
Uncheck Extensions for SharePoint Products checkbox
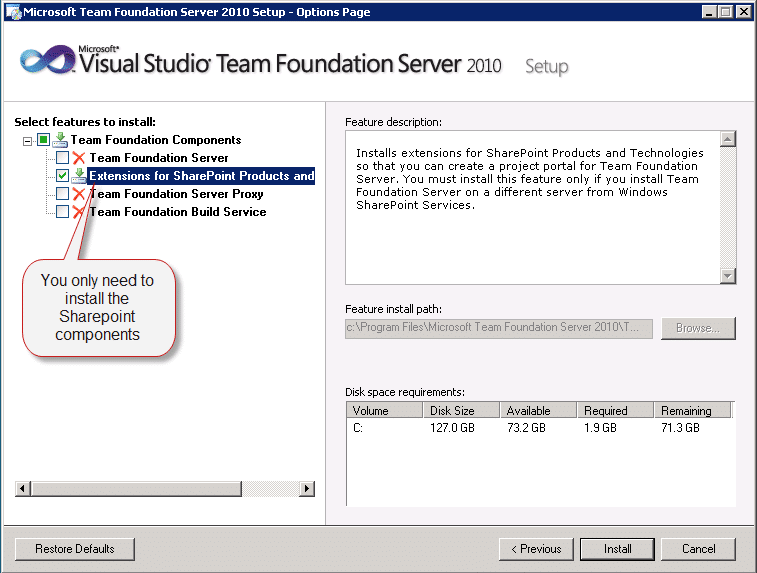click(62, 176)
